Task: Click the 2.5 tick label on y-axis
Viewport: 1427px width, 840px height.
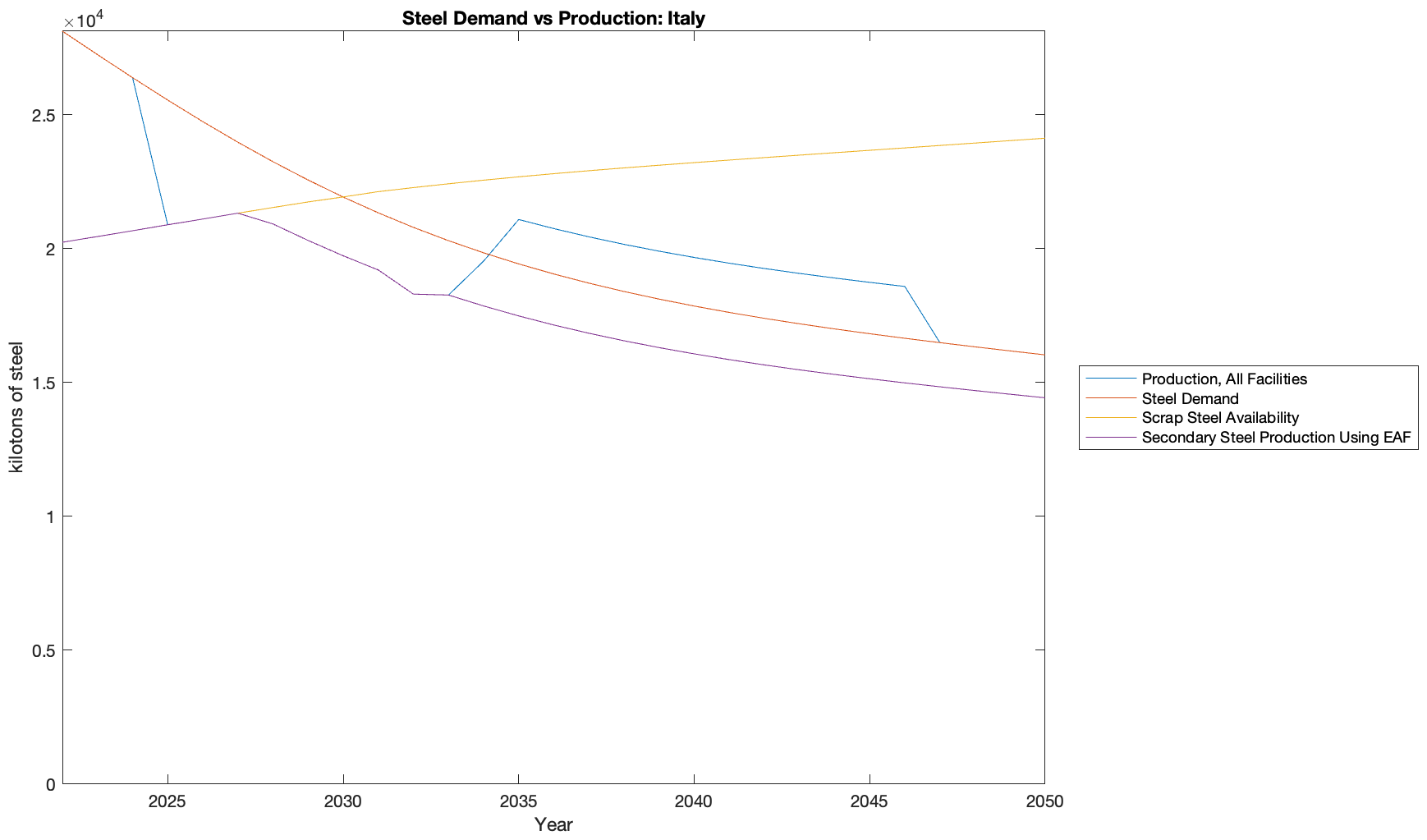Action: pyautogui.click(x=43, y=115)
